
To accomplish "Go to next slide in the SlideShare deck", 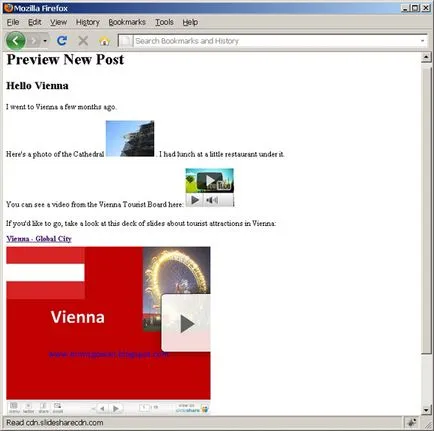I will pos(116,408).
